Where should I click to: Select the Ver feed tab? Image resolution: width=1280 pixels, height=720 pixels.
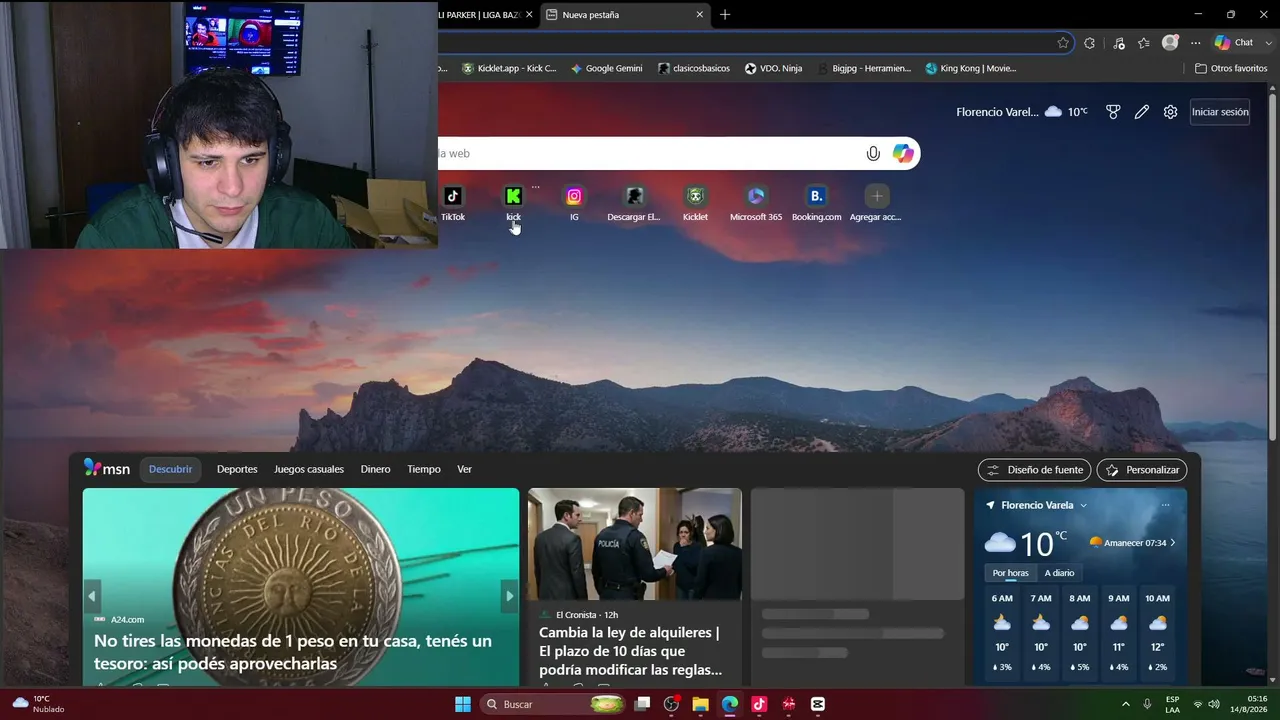tap(465, 469)
